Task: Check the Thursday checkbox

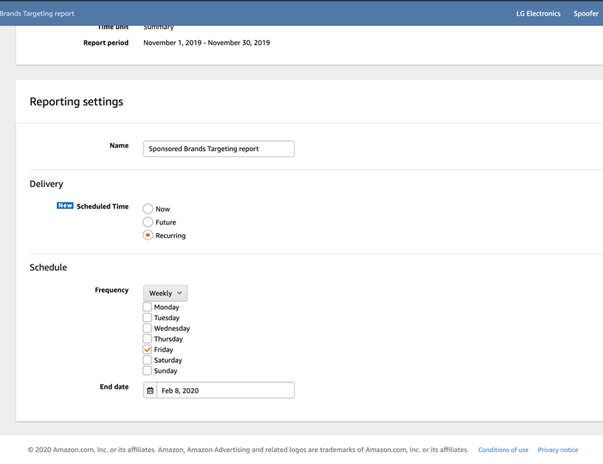Action: point(148,339)
